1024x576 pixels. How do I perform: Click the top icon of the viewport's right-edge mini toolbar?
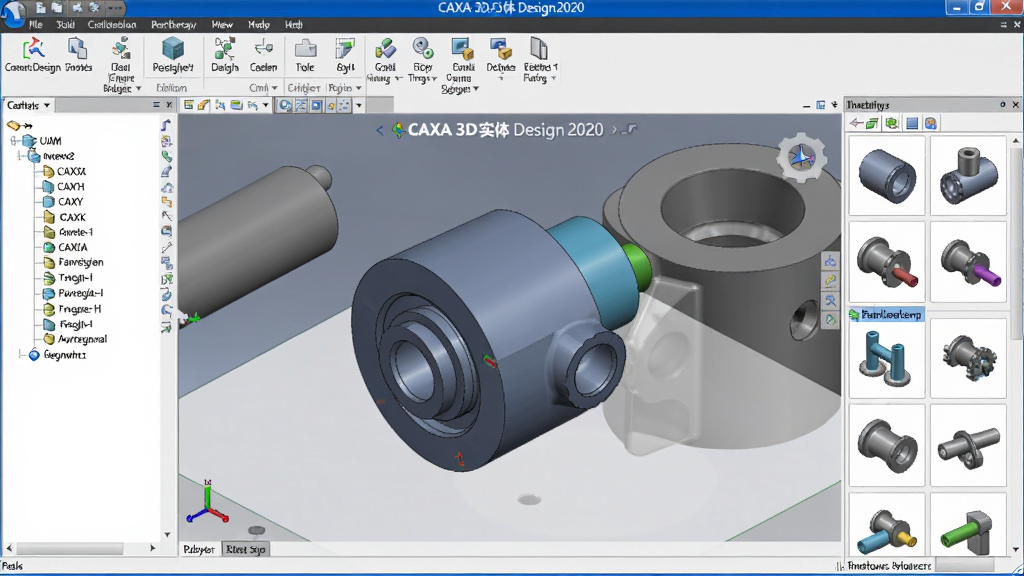[830, 261]
